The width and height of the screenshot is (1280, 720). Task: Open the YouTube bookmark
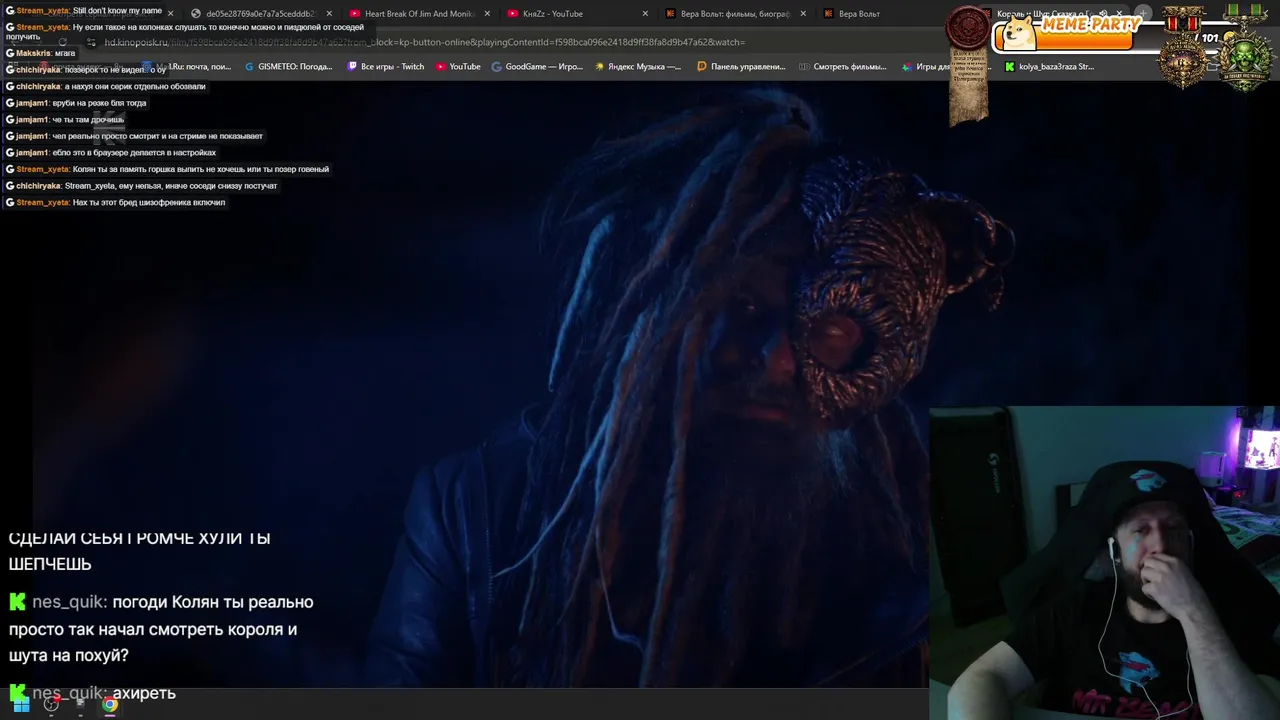pos(458,67)
